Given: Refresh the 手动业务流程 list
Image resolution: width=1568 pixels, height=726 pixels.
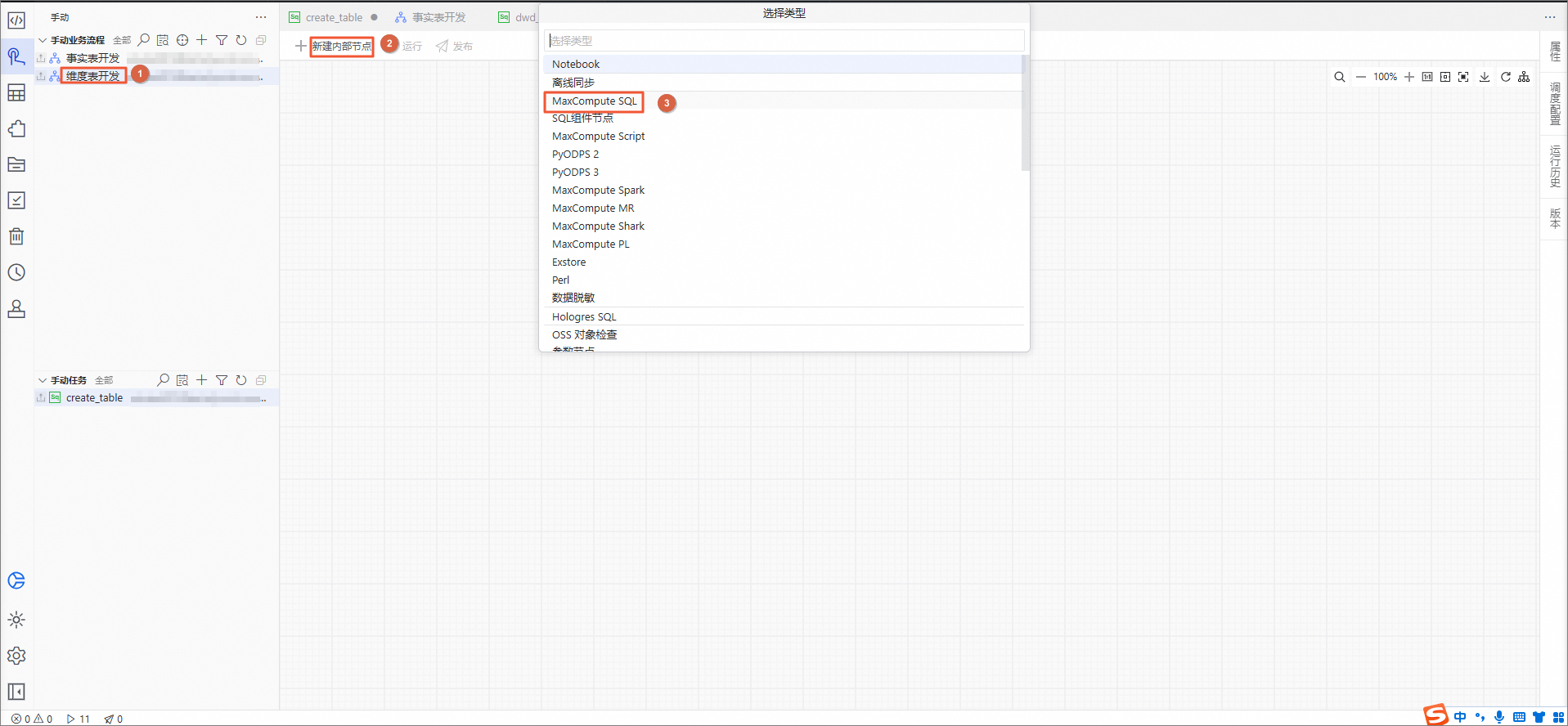Looking at the screenshot, I should [241, 39].
